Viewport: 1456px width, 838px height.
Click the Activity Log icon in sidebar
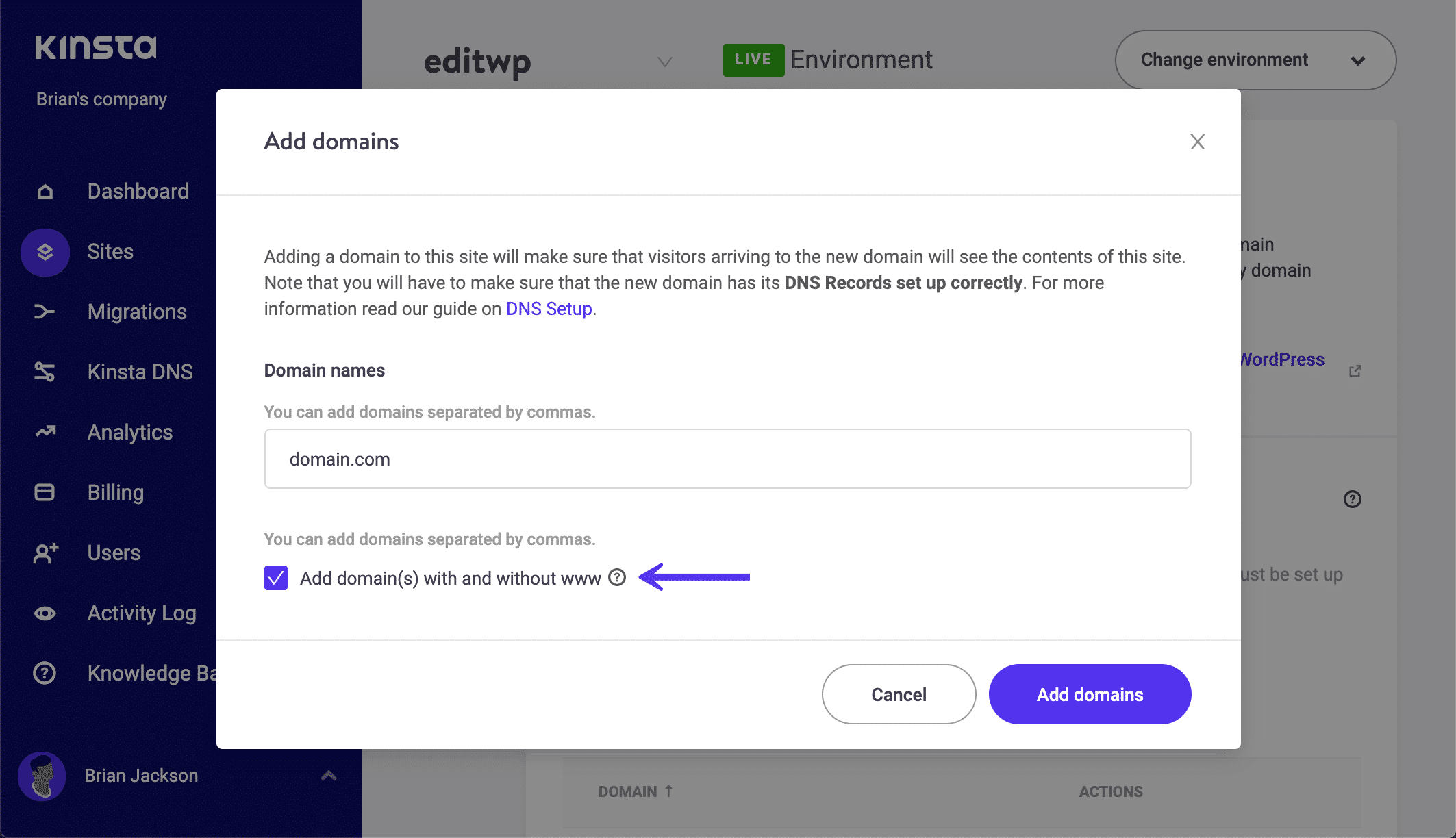click(45, 612)
